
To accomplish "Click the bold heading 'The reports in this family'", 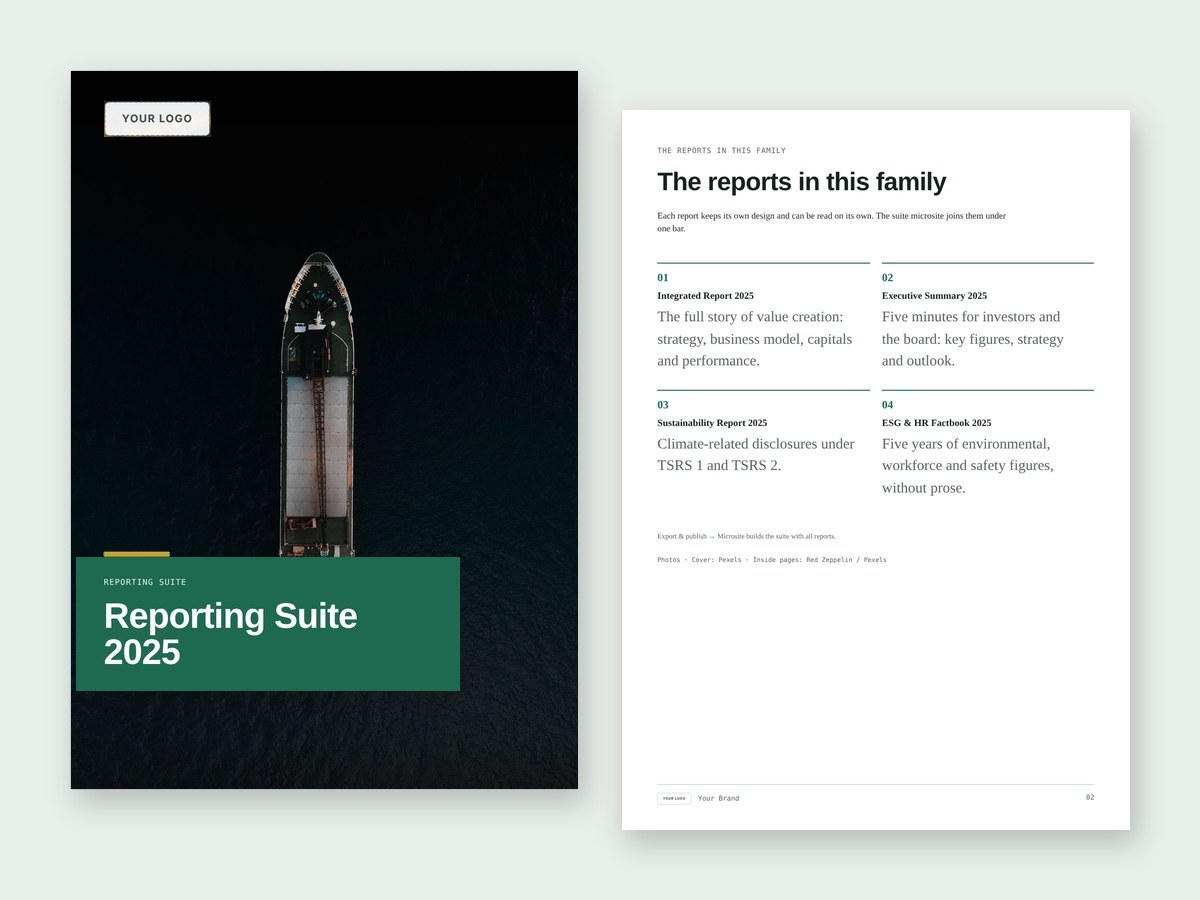I will coord(801,182).
